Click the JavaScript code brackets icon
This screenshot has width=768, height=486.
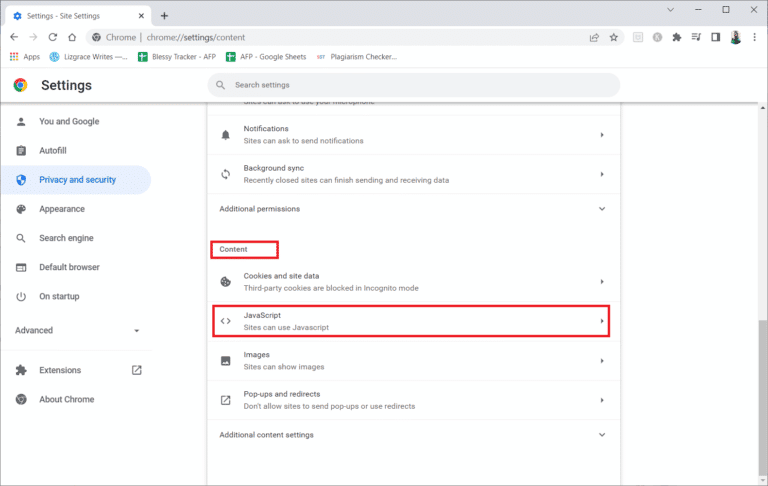coord(225,321)
